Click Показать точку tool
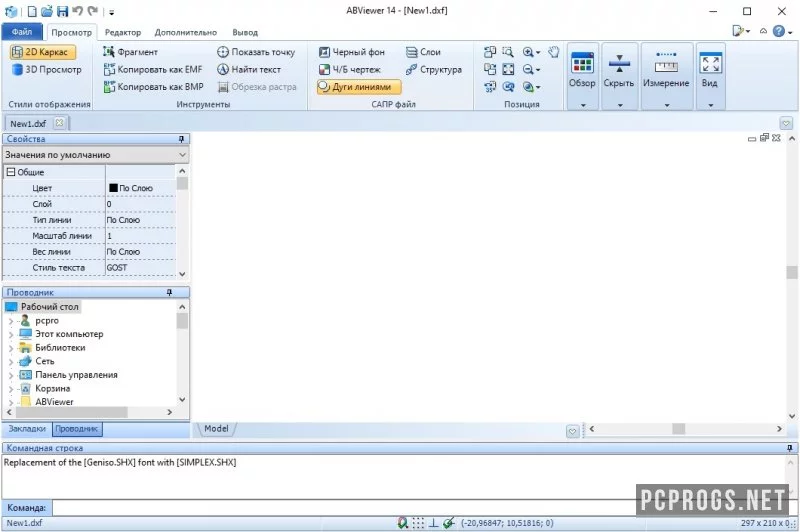Image resolution: width=800 pixels, height=532 pixels. (x=256, y=52)
